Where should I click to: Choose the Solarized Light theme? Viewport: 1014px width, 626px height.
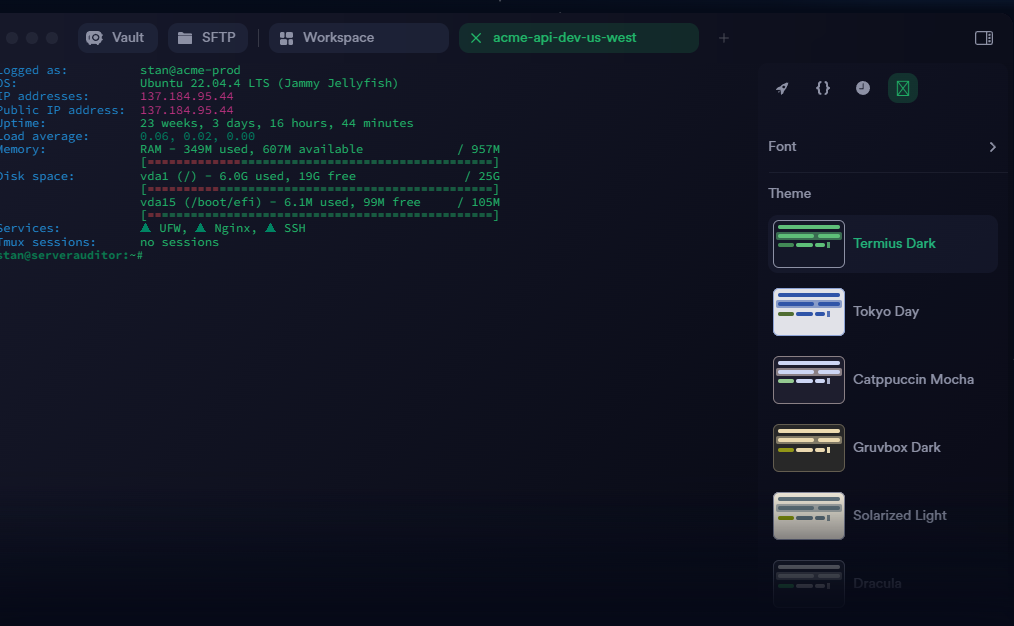coord(883,515)
